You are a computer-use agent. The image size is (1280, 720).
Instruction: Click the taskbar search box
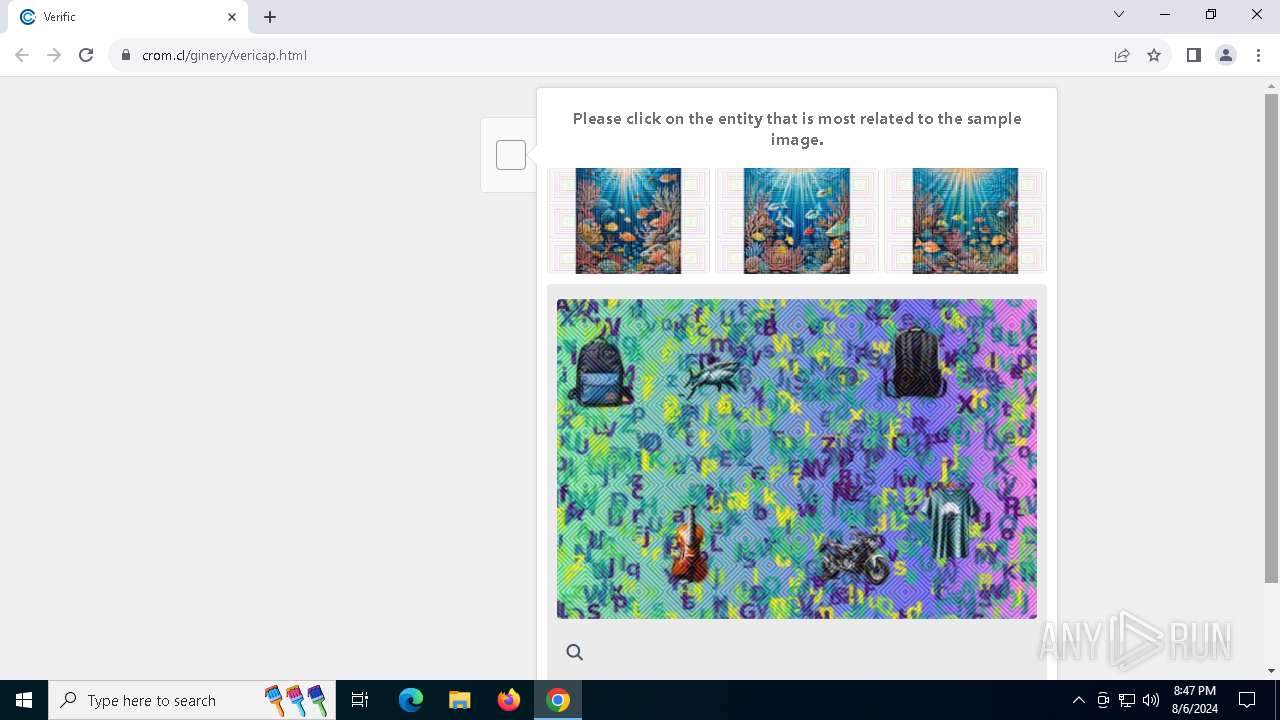[x=190, y=700]
